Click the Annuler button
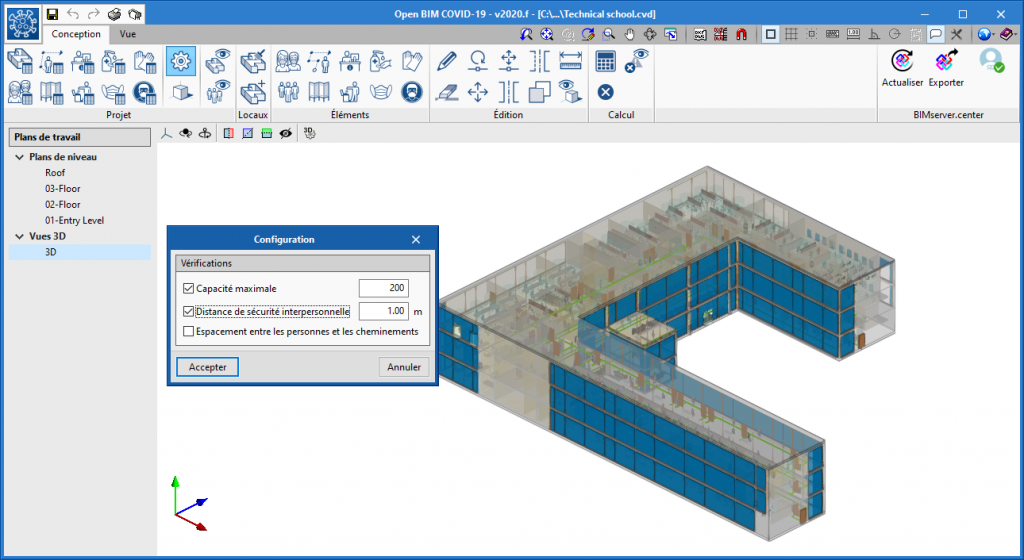This screenshot has height=560, width=1024. 404,367
